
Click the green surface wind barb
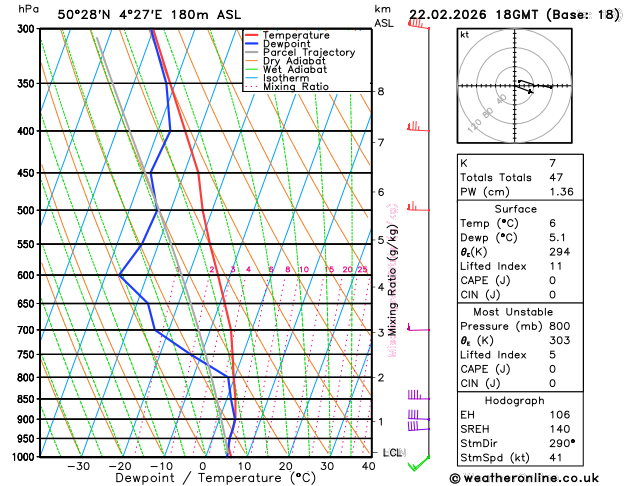click(419, 464)
